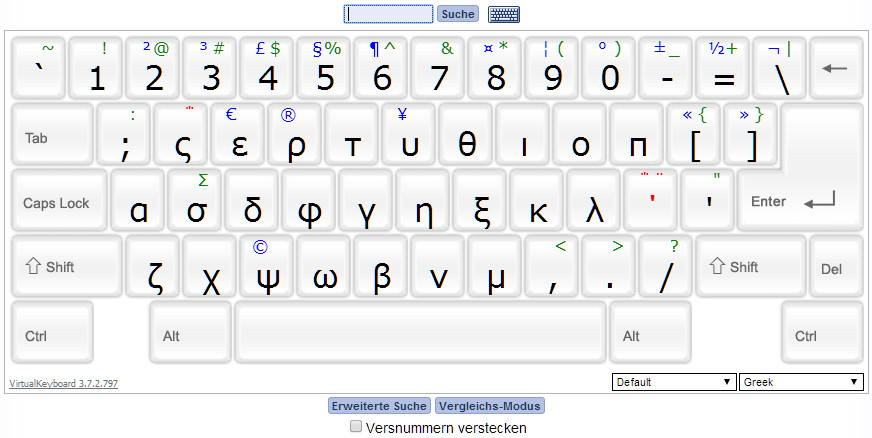
Task: Click the left Ctrl key
Action: pyautogui.click(x=52, y=332)
